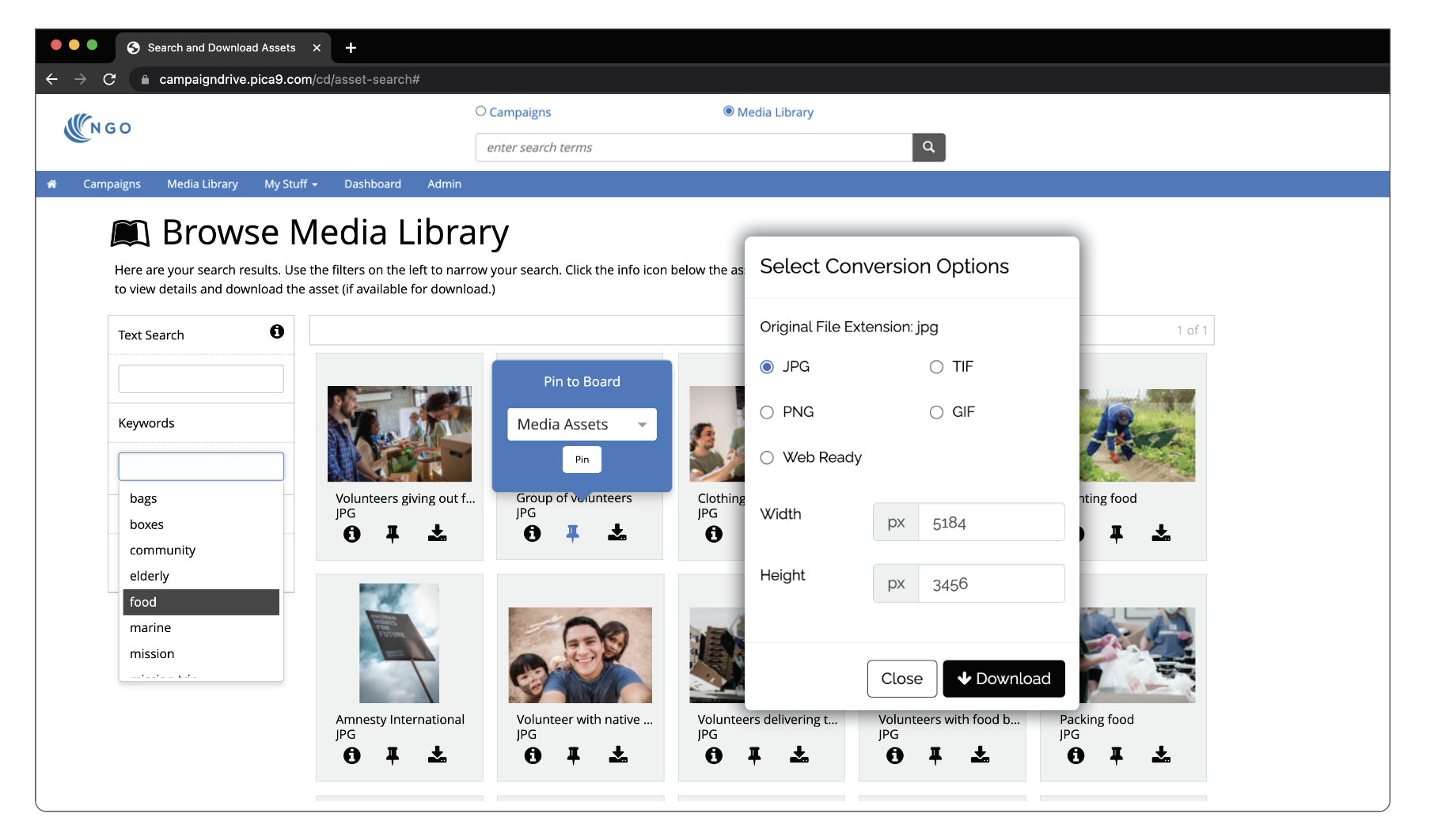Open Admin in navbar
The height and width of the screenshot is (840, 1453).
[444, 184]
